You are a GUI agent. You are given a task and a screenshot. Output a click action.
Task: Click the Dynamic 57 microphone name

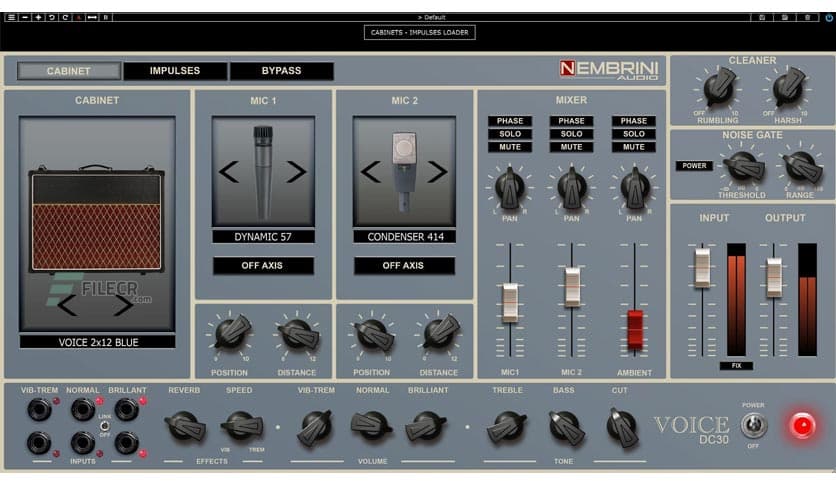click(263, 237)
